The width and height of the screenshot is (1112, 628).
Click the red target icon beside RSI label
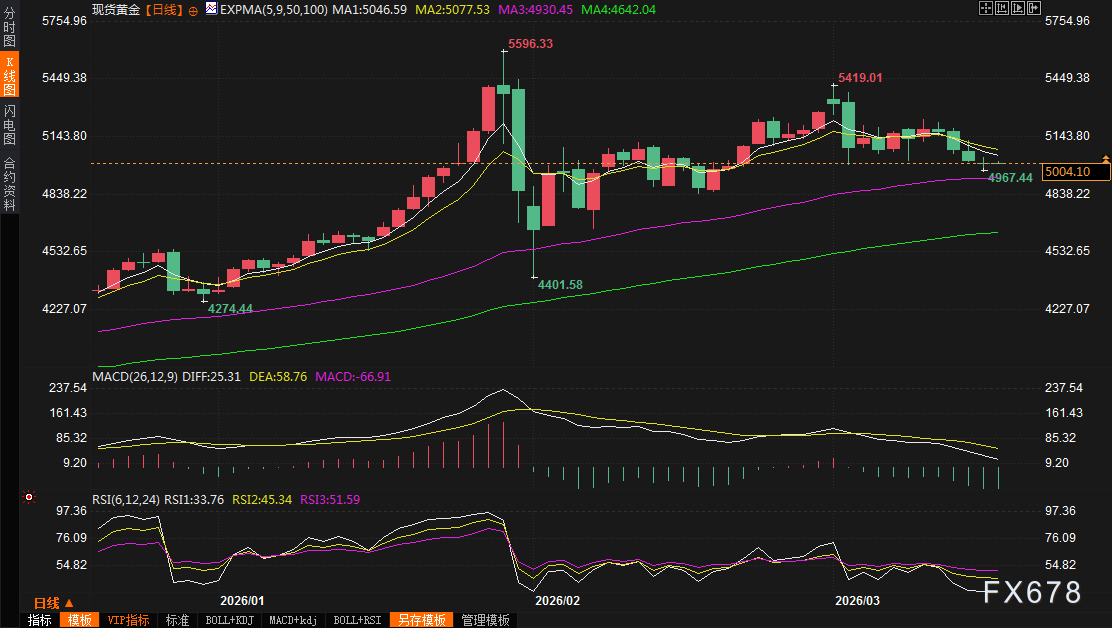[30, 497]
